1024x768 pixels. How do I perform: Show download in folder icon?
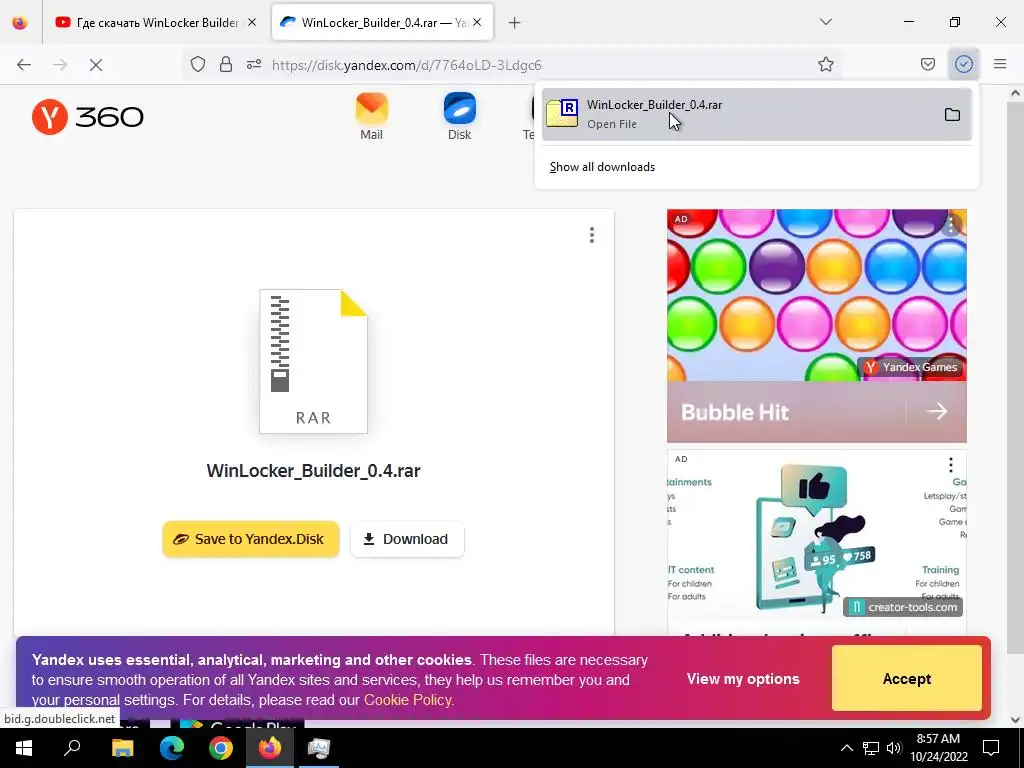click(x=952, y=114)
